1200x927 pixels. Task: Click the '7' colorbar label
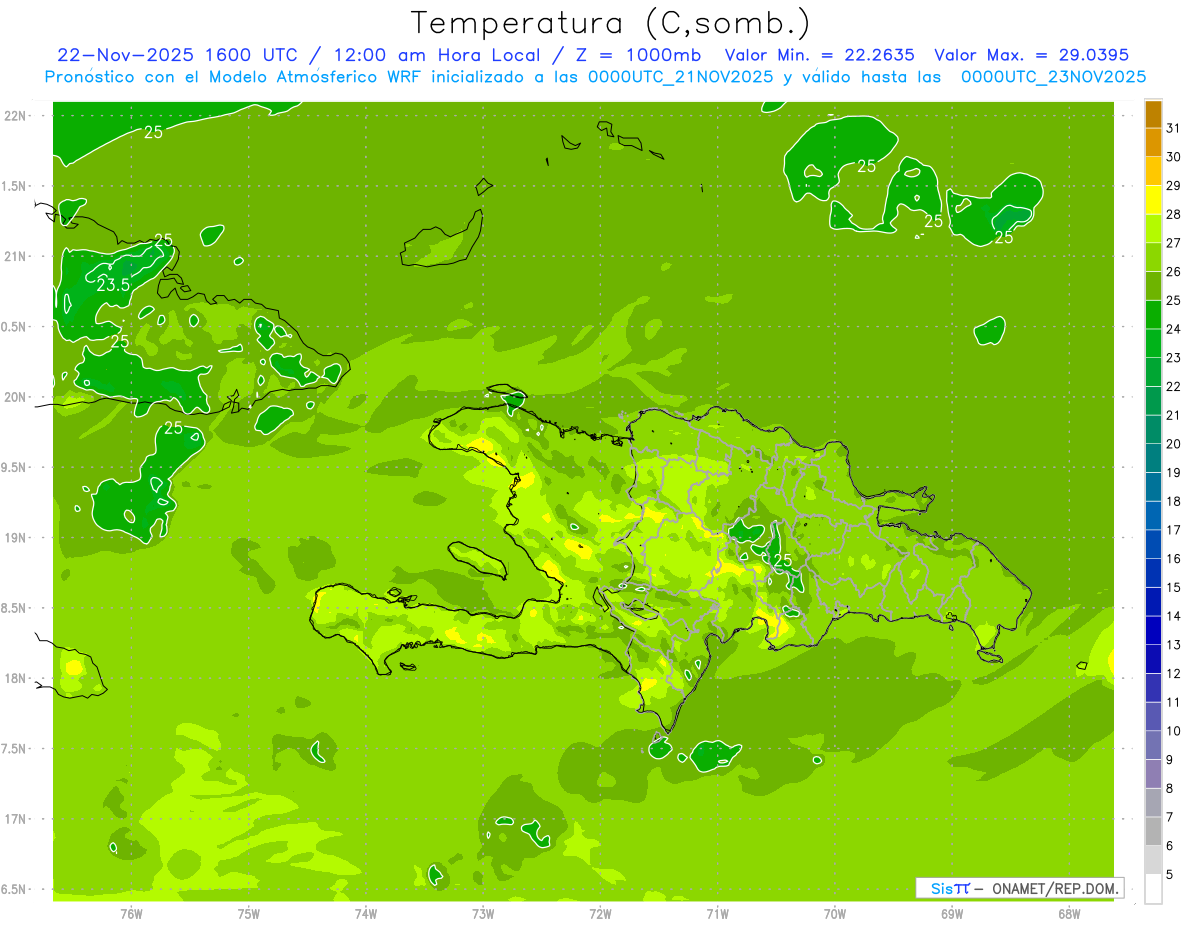point(1170,817)
